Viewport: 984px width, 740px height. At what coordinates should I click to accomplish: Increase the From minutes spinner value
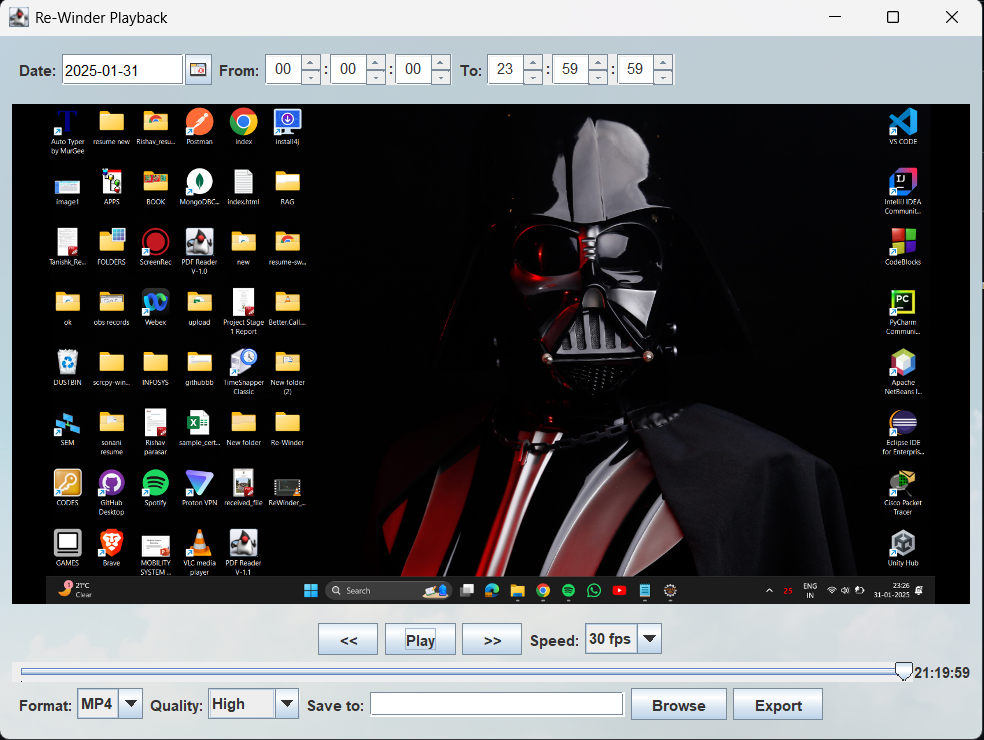pyautogui.click(x=376, y=63)
